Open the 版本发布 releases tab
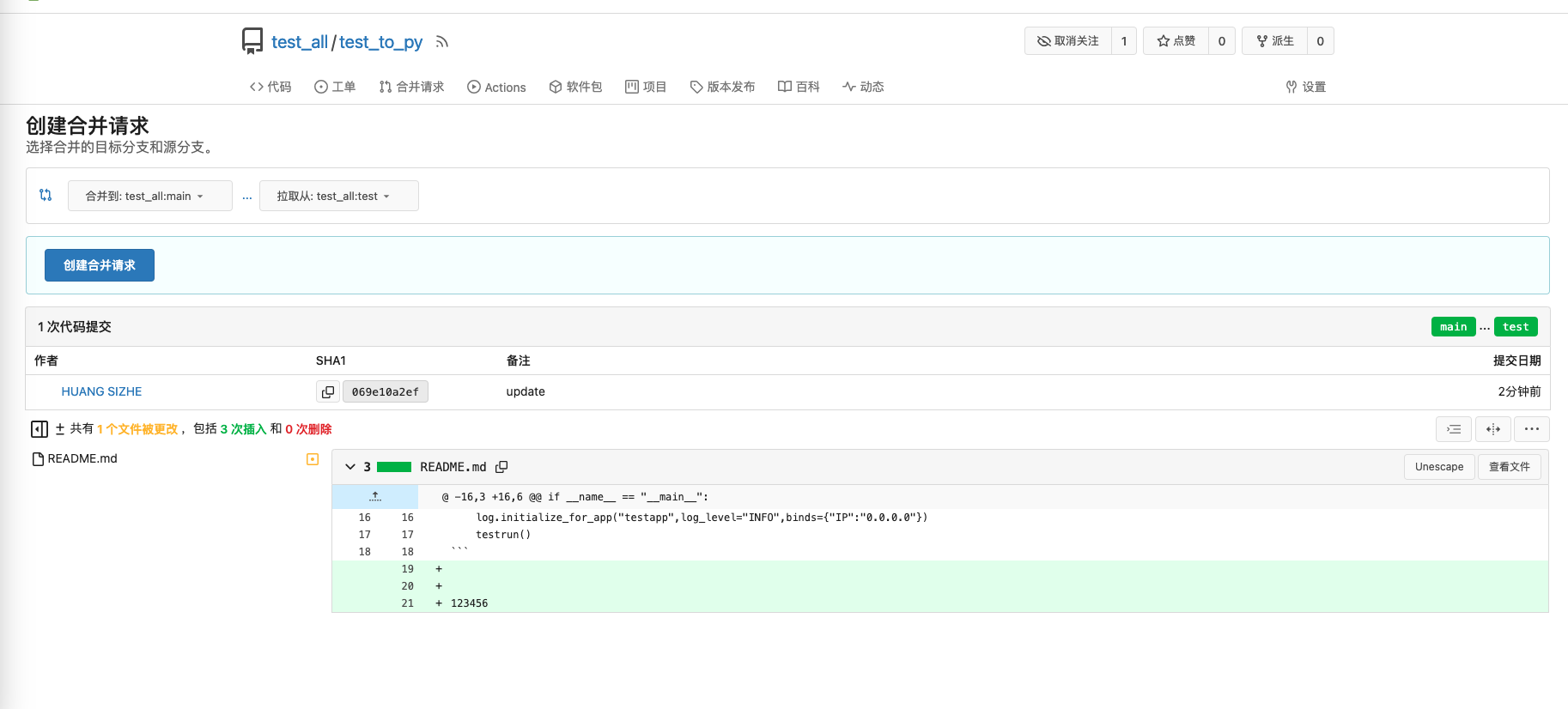Screen dimensions: 1568x709 coord(722,87)
